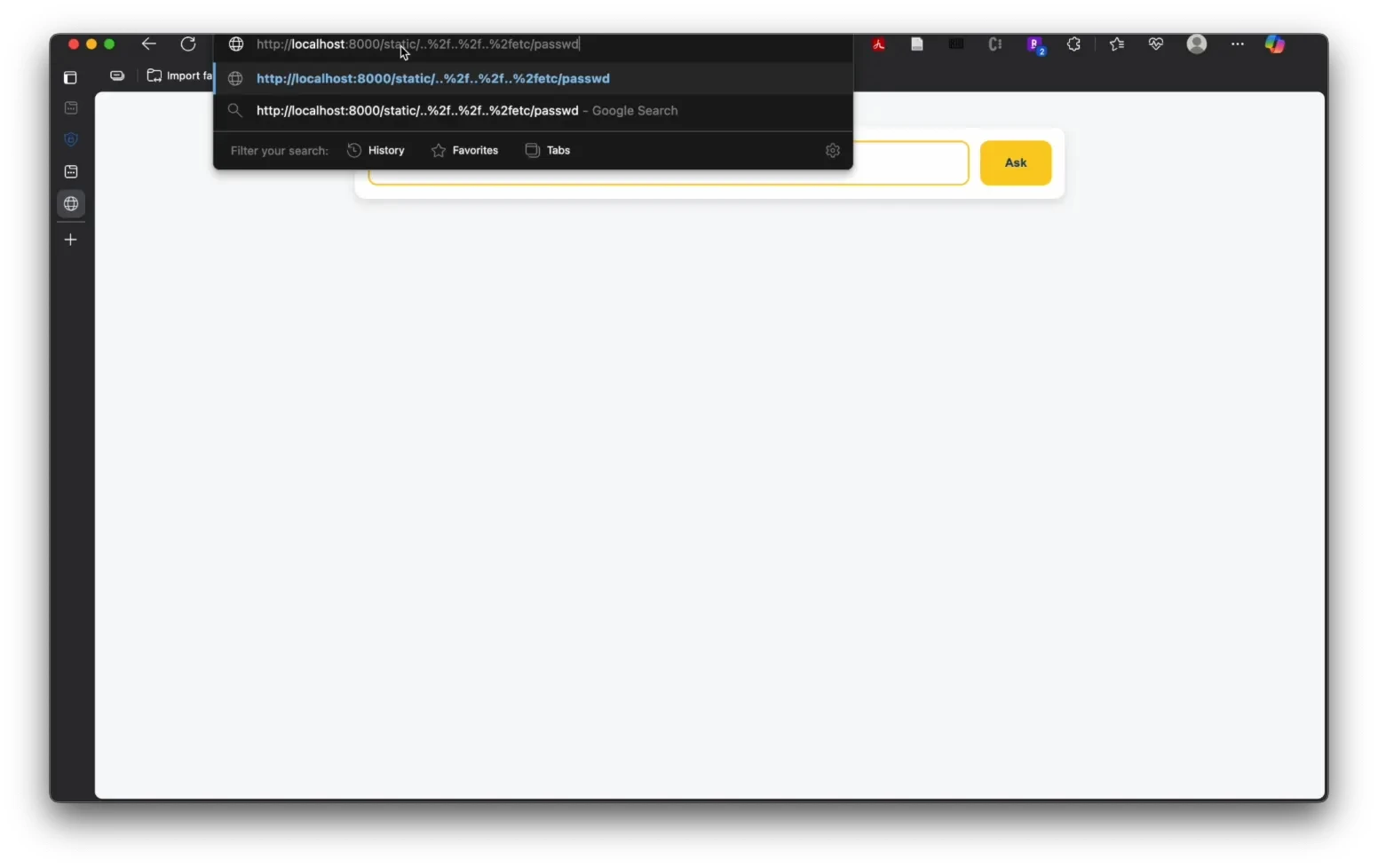Screen dimensions: 1378x868
Task: Open the Adobe Acrobat extension
Action: [x=878, y=44]
